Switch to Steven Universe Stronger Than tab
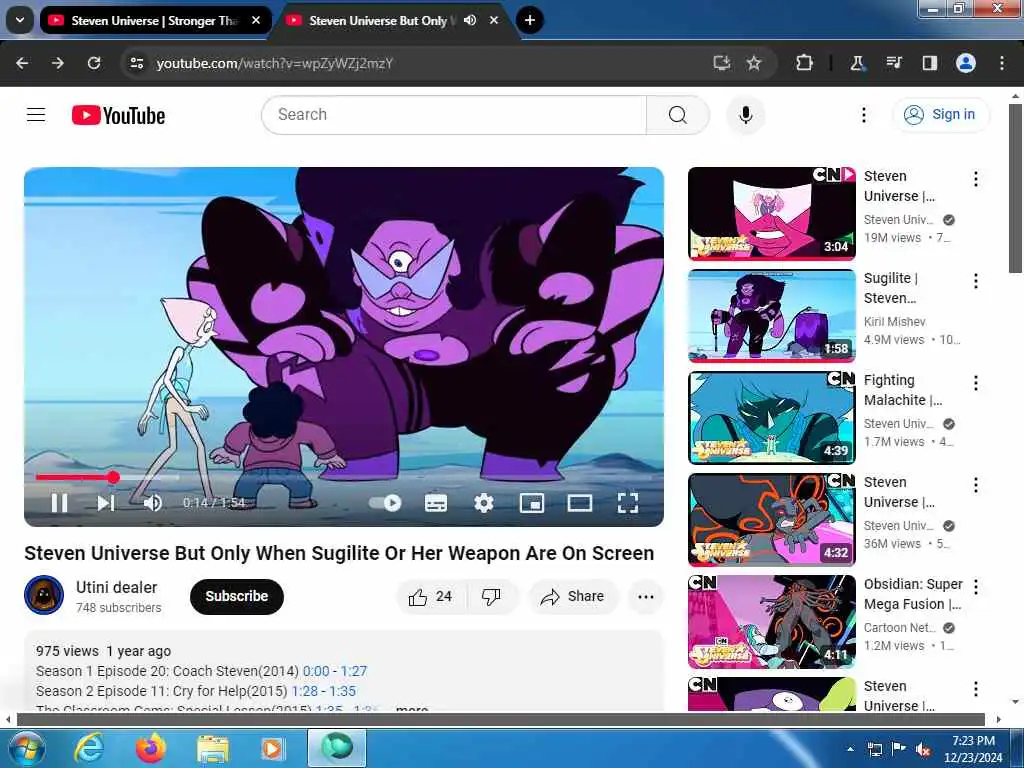1024x768 pixels. (155, 20)
